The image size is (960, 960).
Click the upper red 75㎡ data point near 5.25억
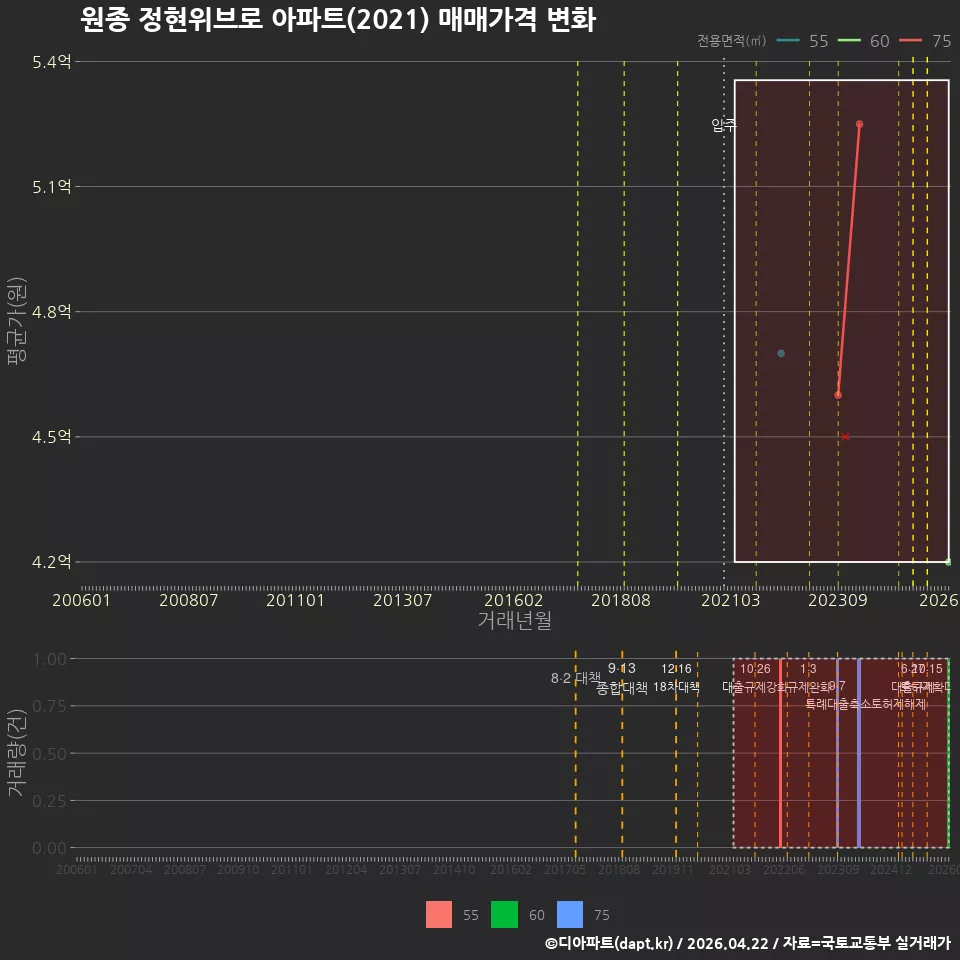coord(859,124)
